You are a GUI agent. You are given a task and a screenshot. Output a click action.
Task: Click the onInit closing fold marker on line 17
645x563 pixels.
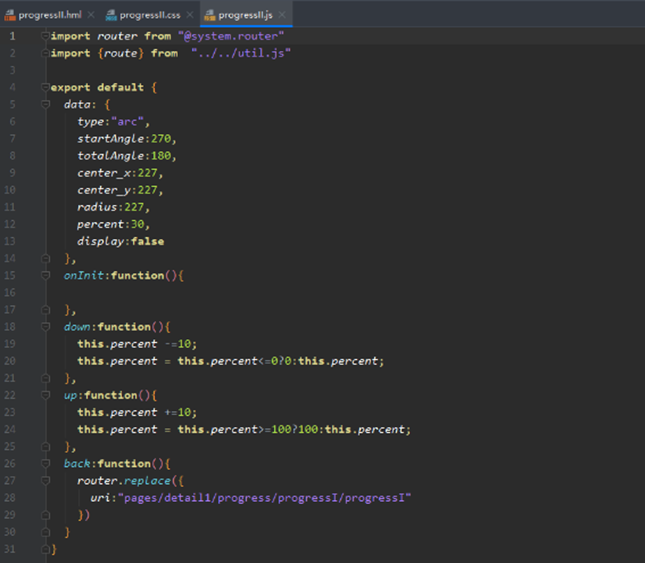45,310
